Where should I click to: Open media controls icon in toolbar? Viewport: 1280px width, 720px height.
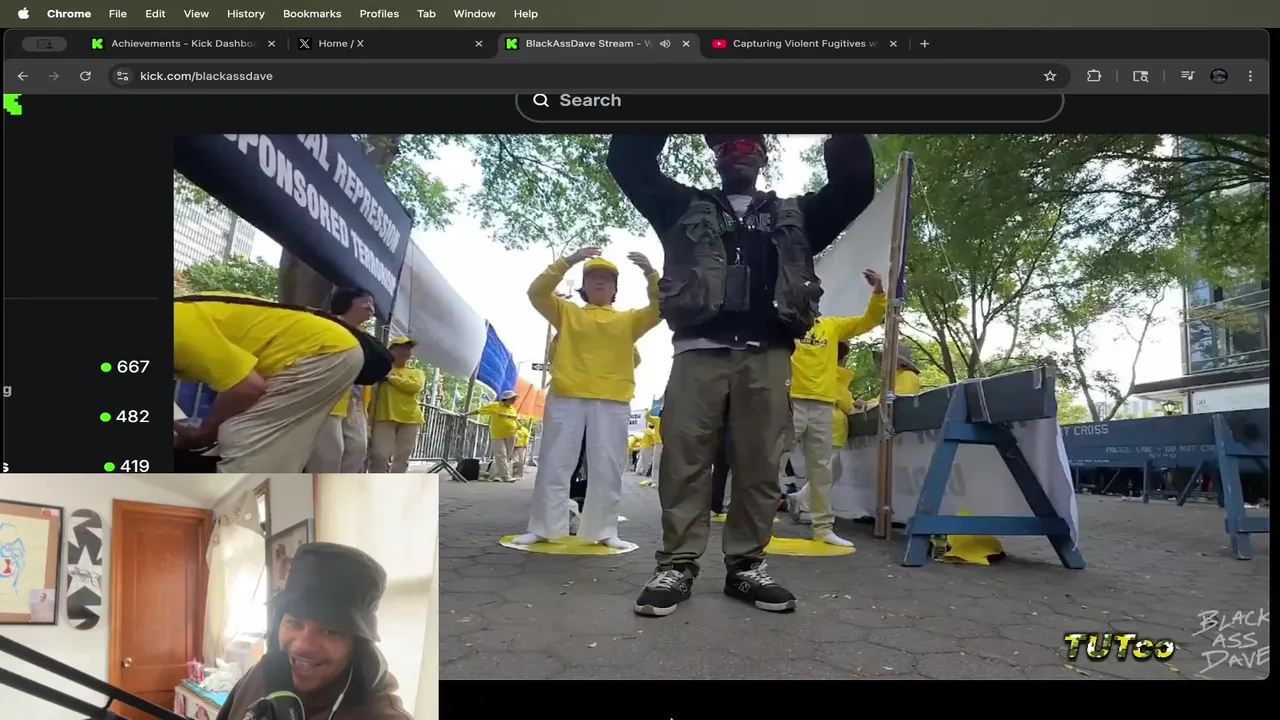pyautogui.click(x=1187, y=76)
